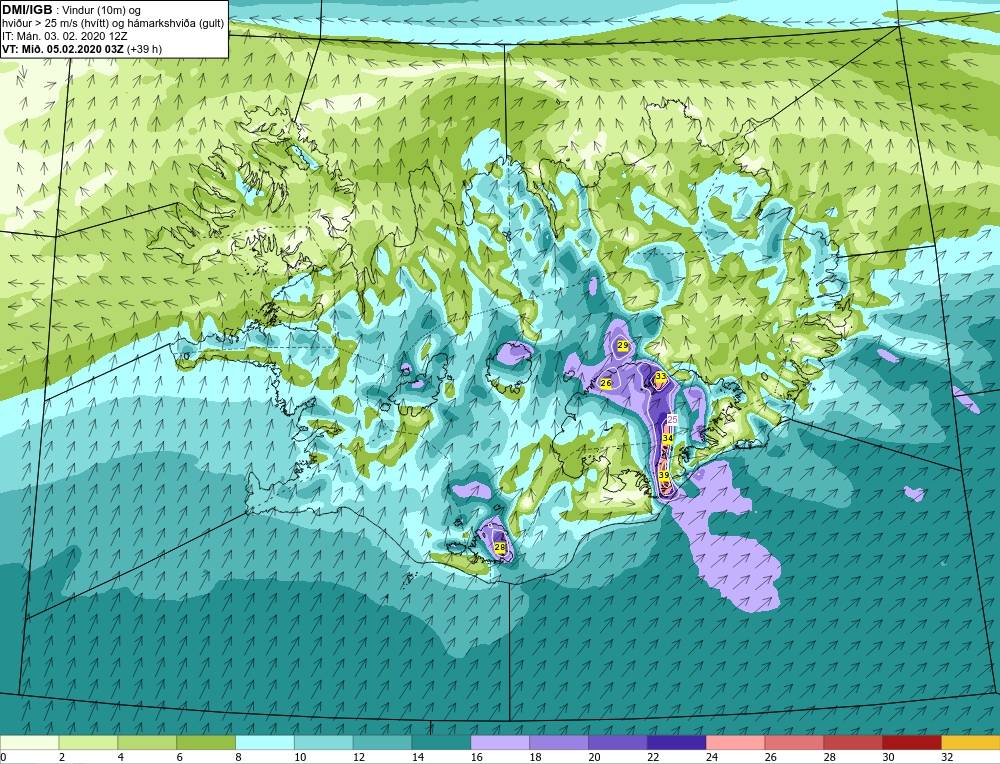The width and height of the screenshot is (1000, 764).
Task: Select the 28–30 m/s red swatch
Action: click(853, 742)
